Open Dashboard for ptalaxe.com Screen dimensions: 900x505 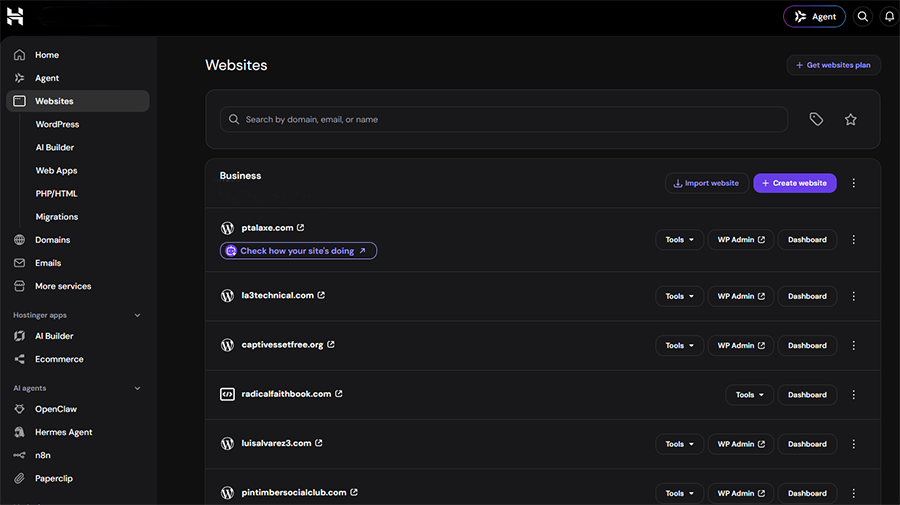(x=807, y=240)
